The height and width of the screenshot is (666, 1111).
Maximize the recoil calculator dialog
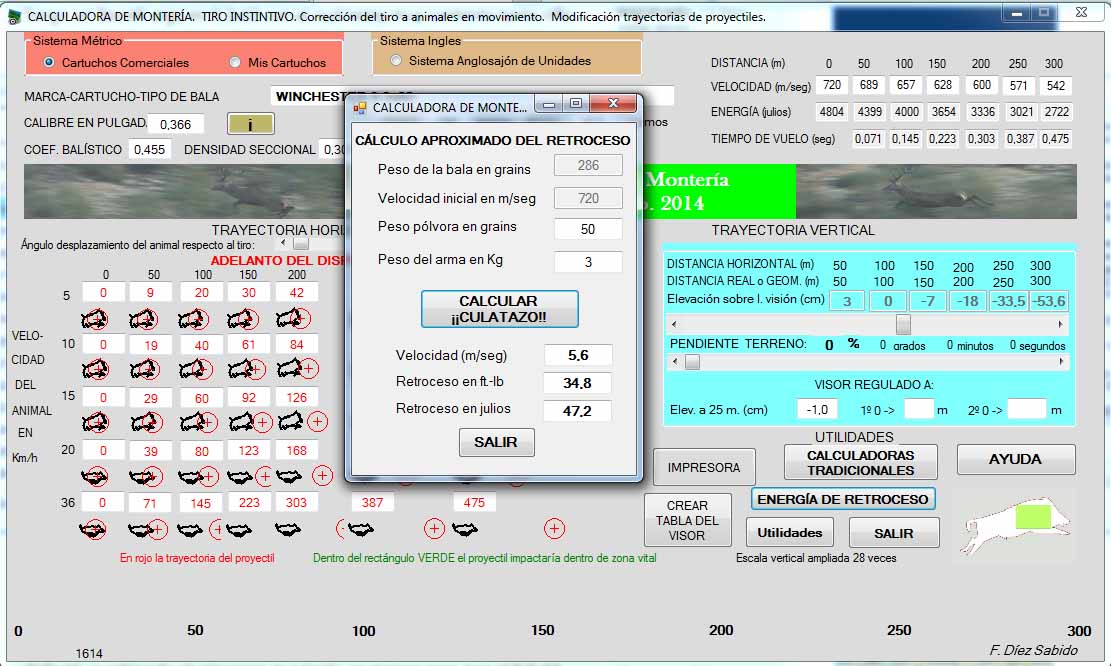tap(575, 104)
